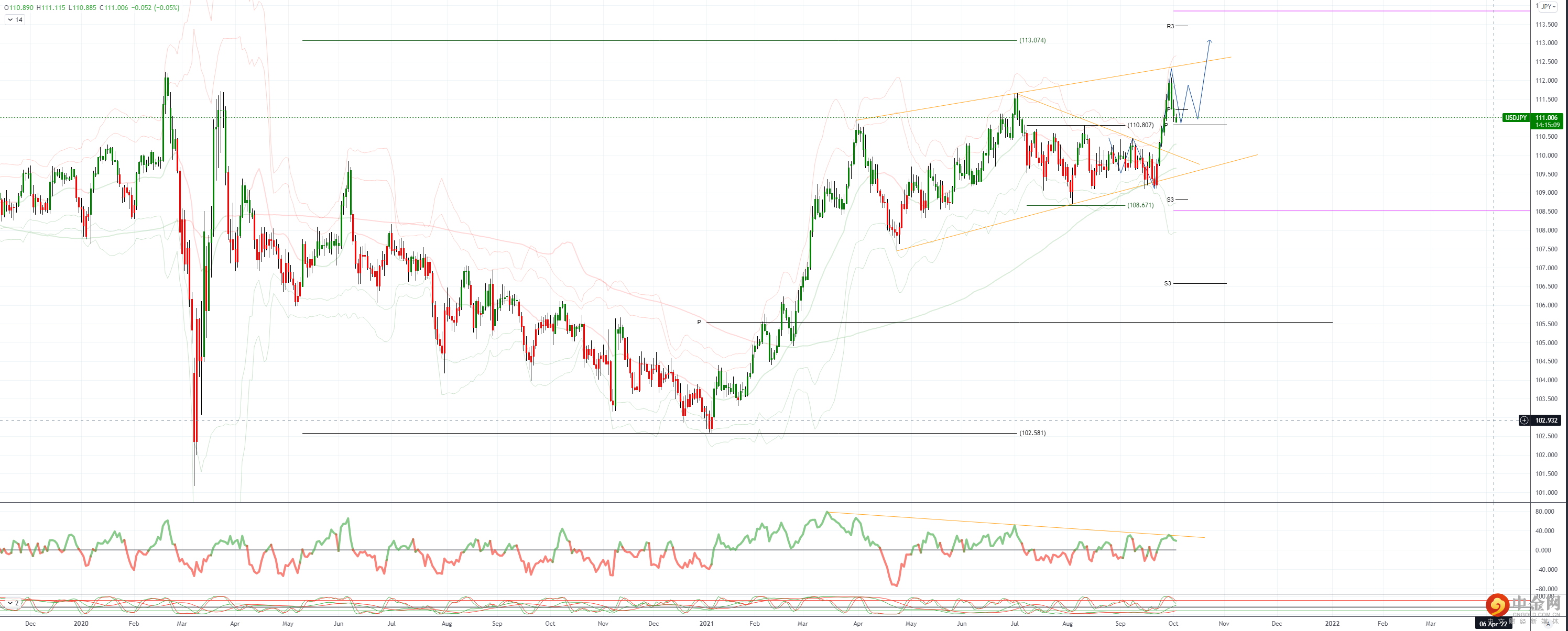Click the R3 pivot marker near the top
The height and width of the screenshot is (631, 1568).
click(1170, 26)
